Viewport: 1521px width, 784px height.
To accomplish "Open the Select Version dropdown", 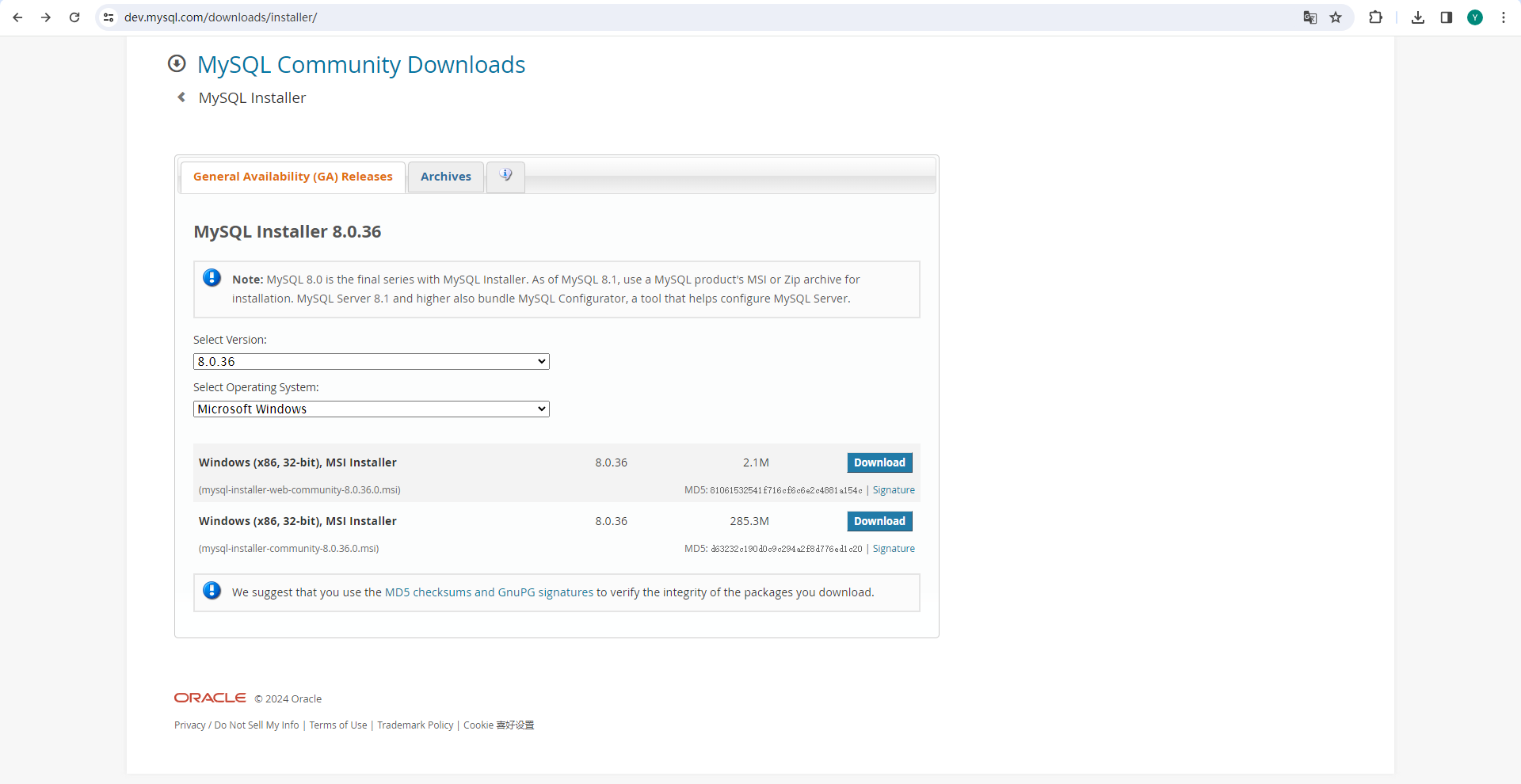I will pyautogui.click(x=371, y=362).
